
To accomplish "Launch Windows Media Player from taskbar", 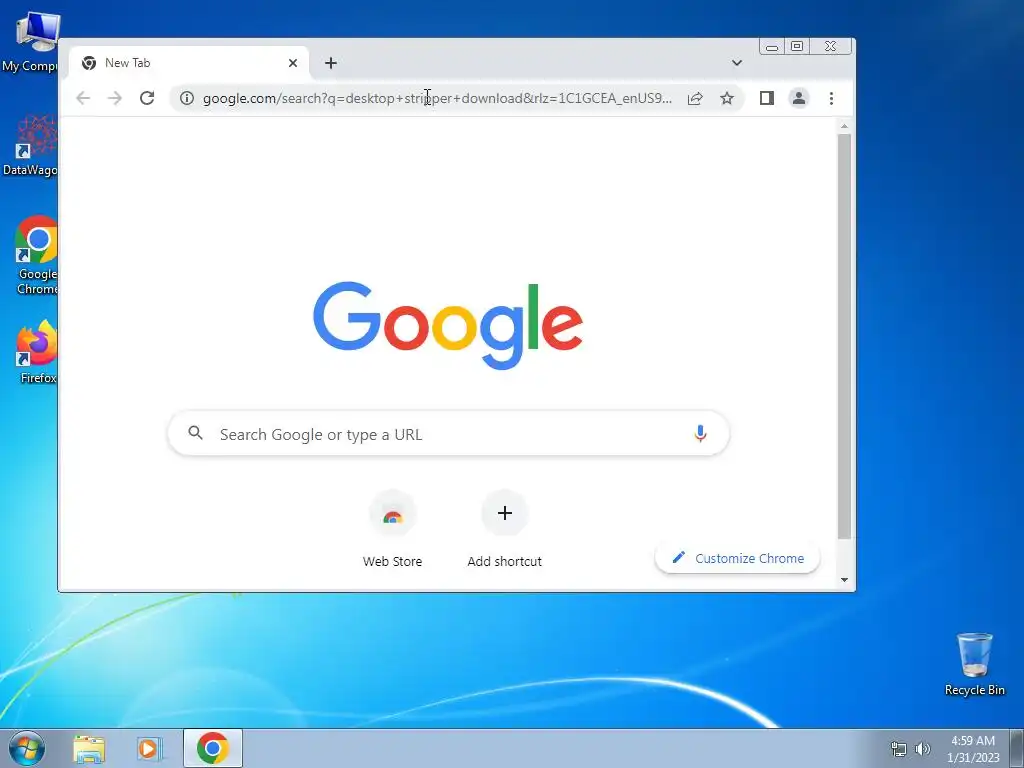I will [149, 748].
